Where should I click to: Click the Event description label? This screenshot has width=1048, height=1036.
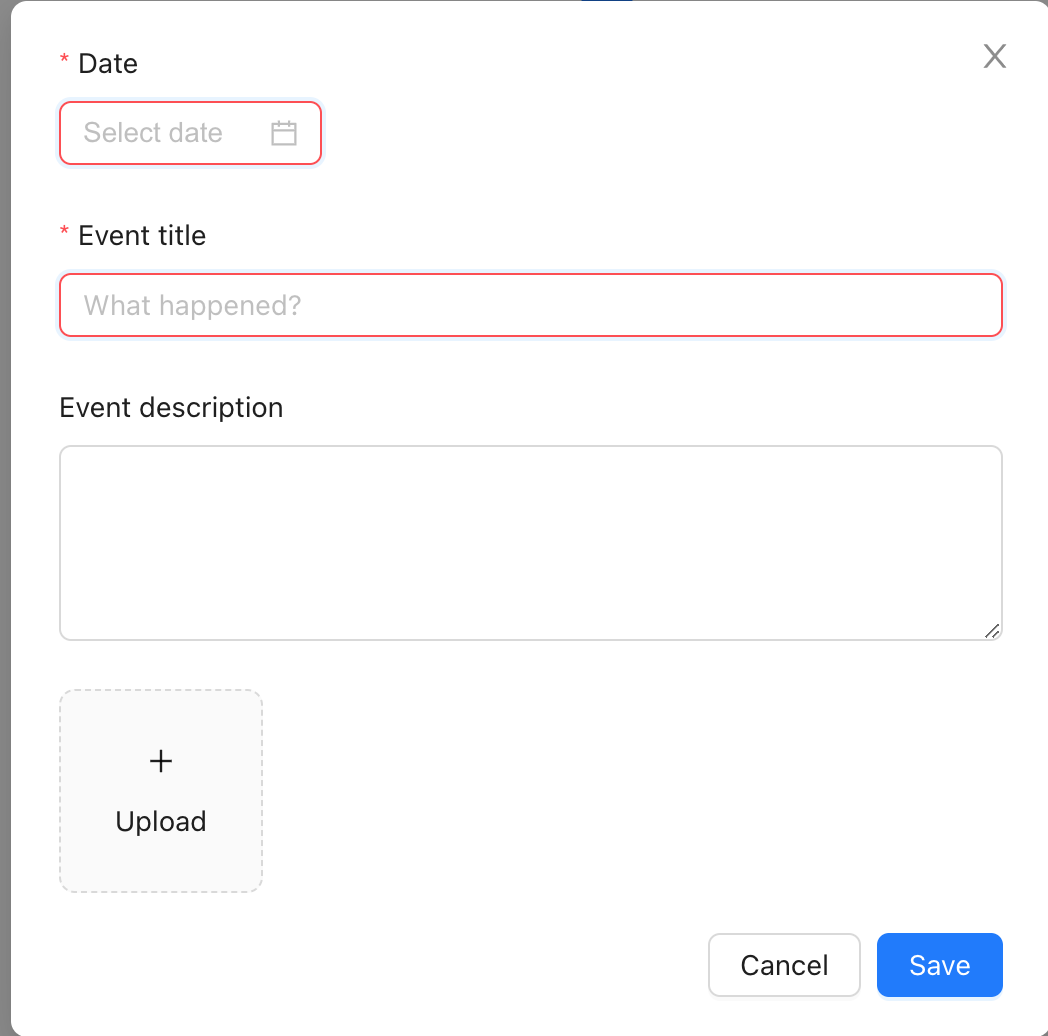click(x=171, y=408)
